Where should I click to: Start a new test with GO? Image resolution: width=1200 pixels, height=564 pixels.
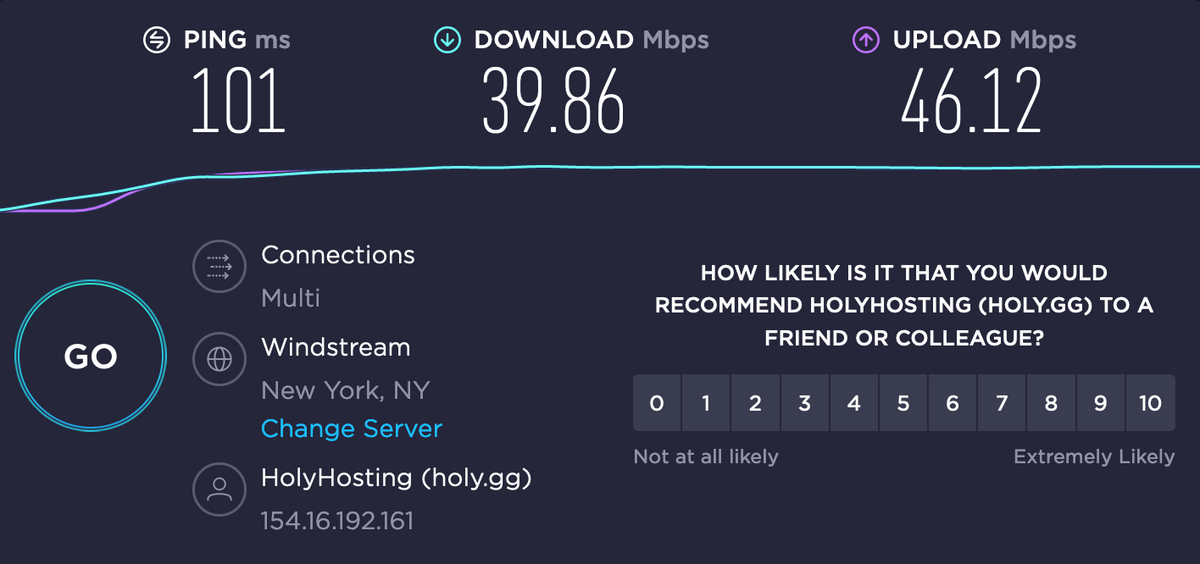click(x=91, y=356)
